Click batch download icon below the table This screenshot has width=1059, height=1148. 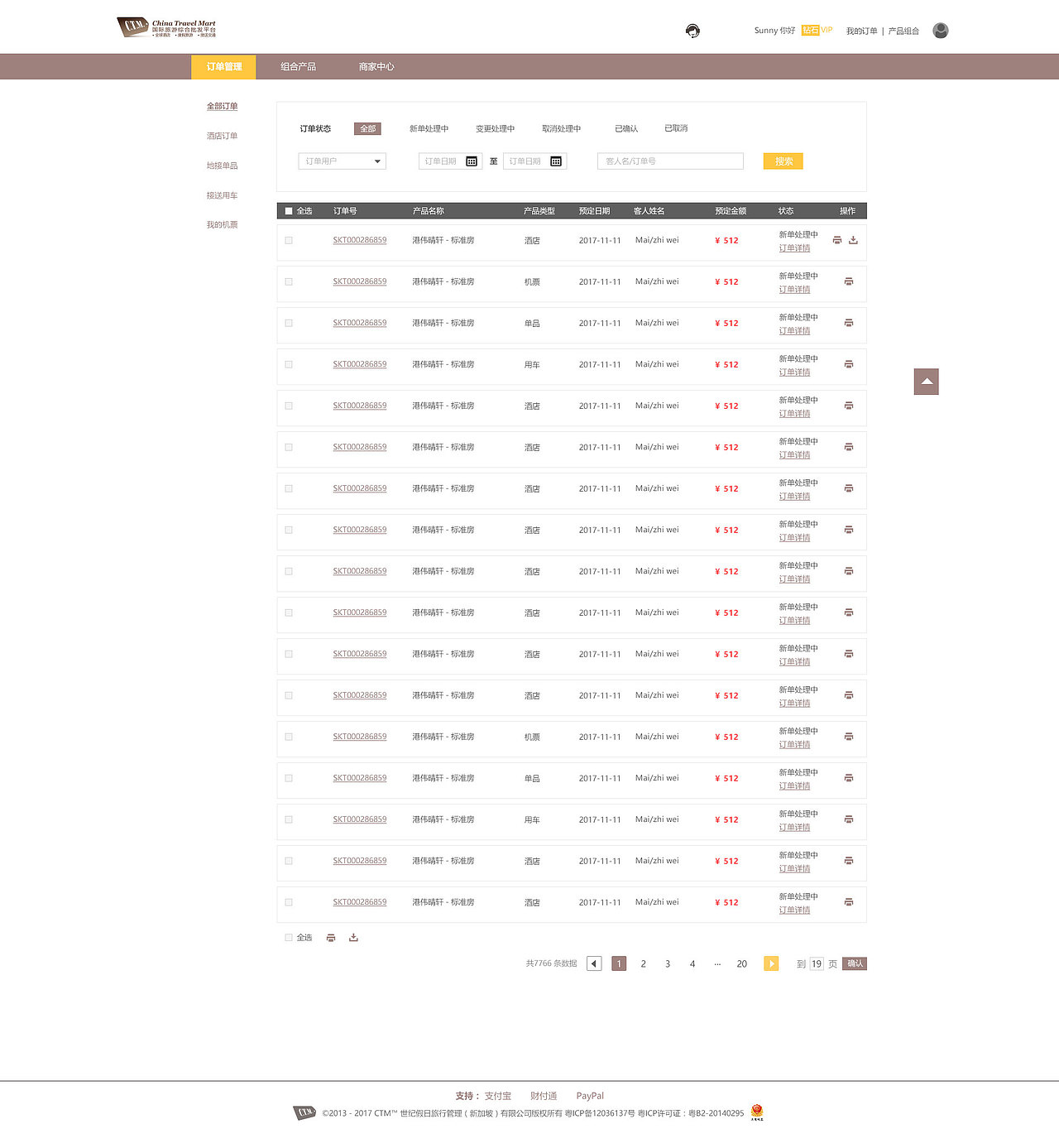[x=353, y=938]
